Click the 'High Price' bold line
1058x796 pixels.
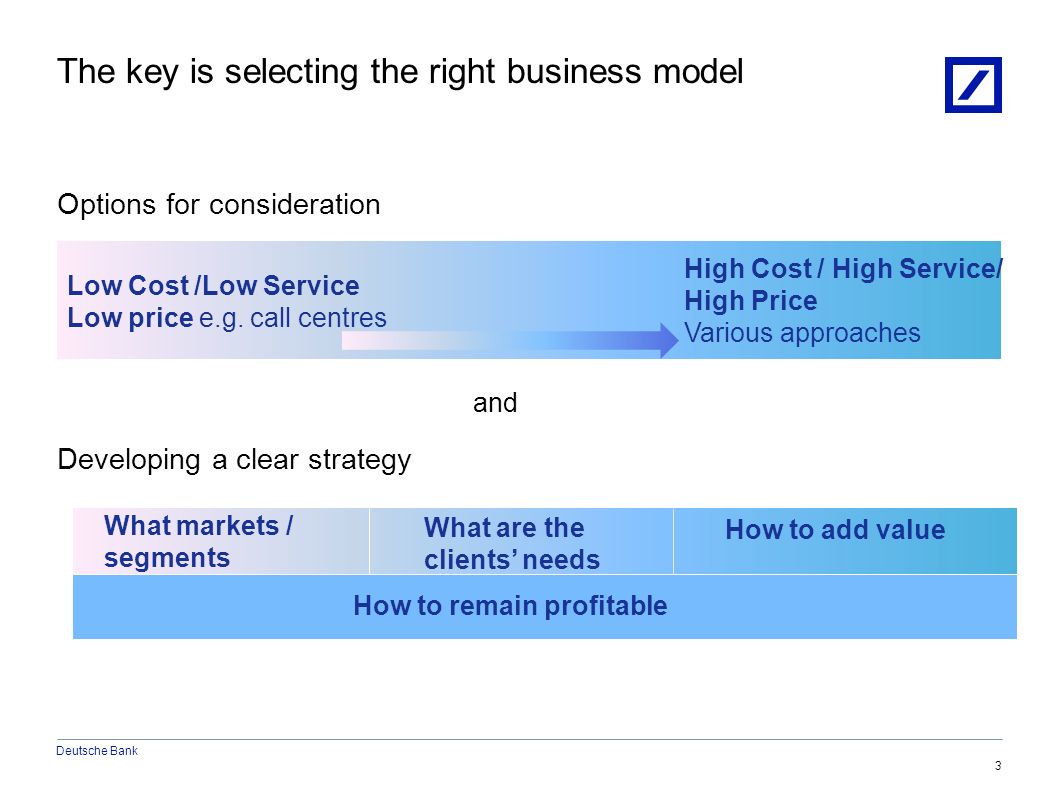point(750,300)
